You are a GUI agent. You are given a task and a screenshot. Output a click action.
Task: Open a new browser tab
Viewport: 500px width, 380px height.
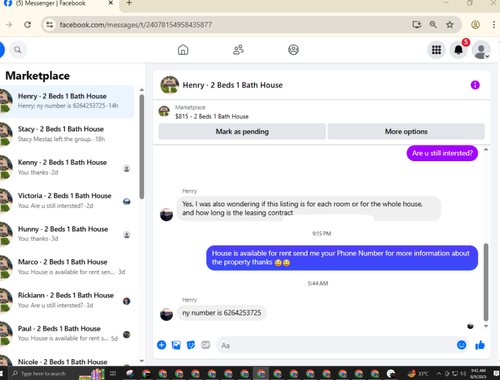pos(129,3)
